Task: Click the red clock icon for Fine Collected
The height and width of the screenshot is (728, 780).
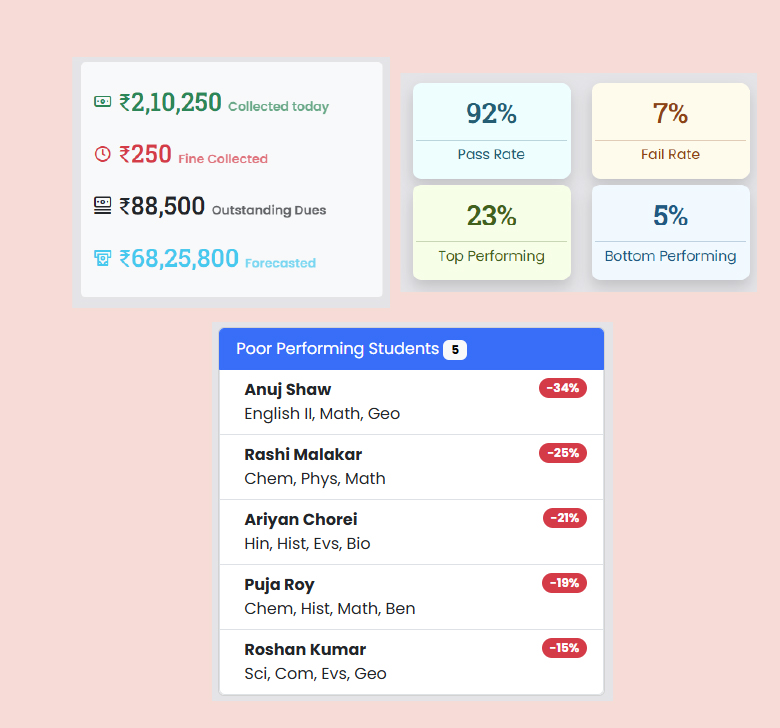Action: click(102, 154)
